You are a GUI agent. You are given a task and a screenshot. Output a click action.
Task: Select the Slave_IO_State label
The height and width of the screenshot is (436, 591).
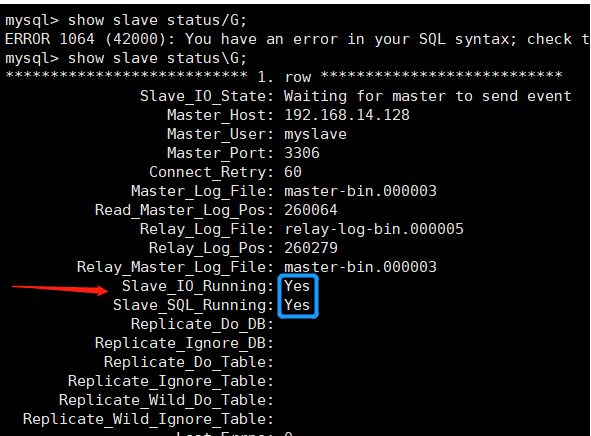click(x=207, y=96)
